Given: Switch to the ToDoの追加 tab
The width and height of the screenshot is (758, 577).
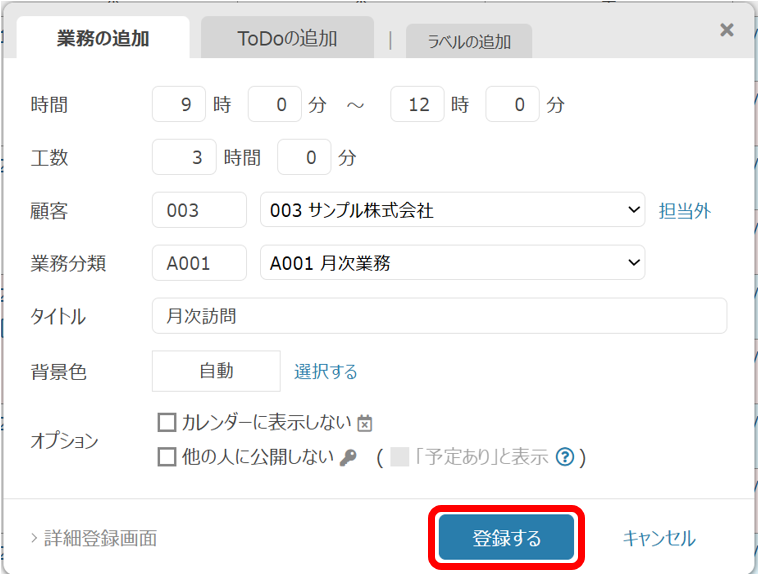Looking at the screenshot, I should pos(287,39).
